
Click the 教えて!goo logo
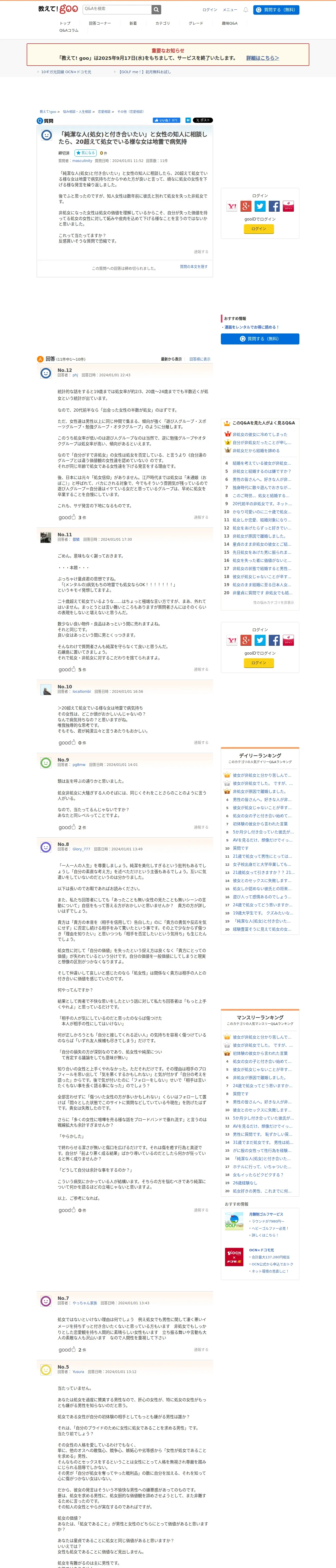[58, 9]
